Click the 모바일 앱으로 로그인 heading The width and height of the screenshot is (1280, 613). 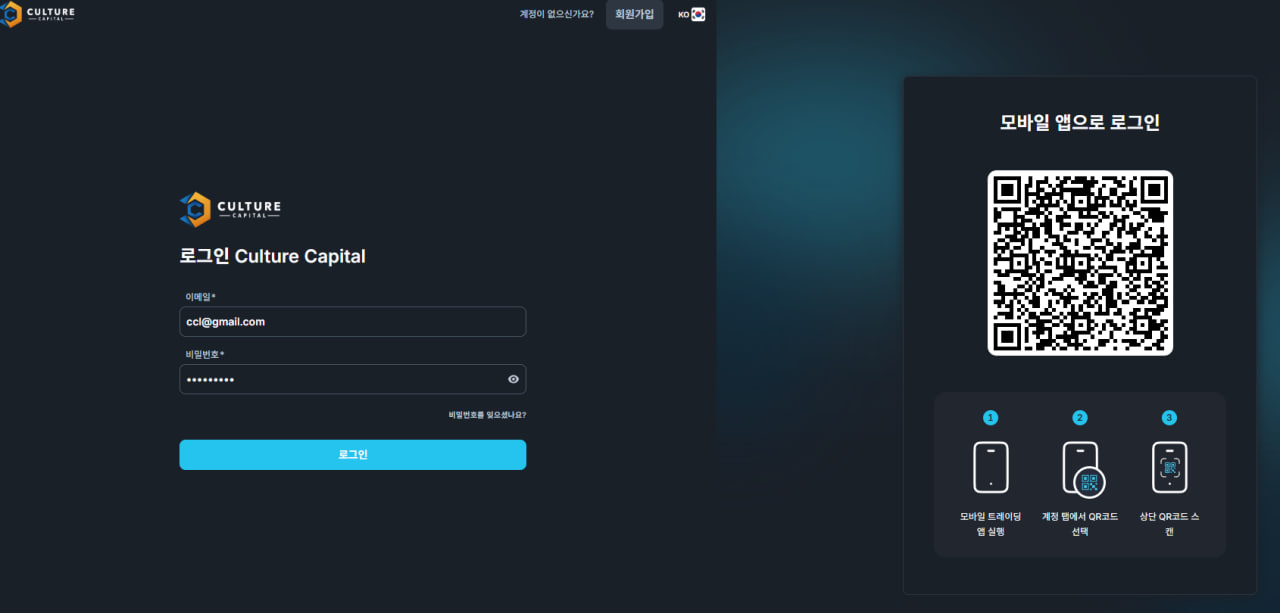1080,123
